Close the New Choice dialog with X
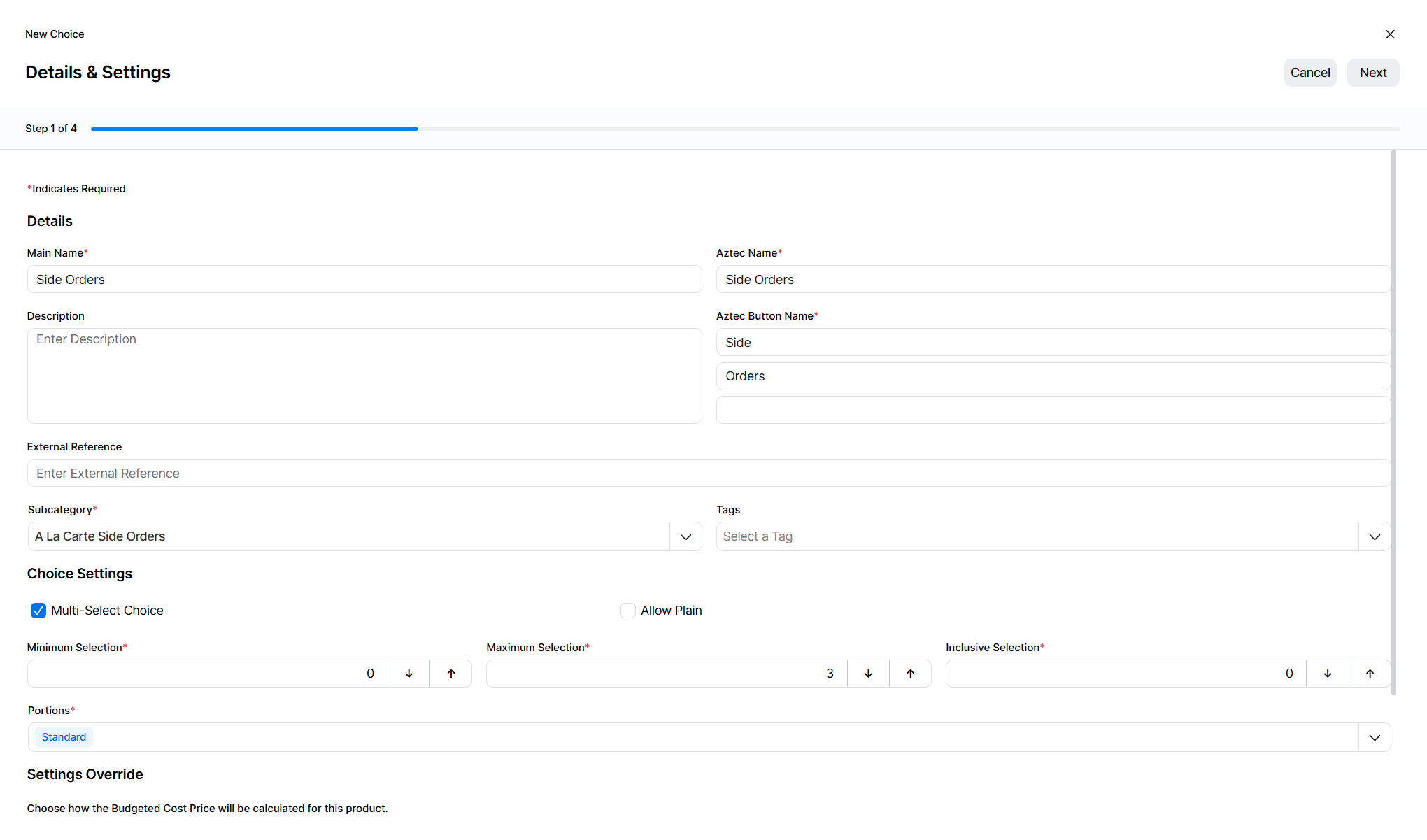This screenshot has width=1427, height=840. point(1390,34)
